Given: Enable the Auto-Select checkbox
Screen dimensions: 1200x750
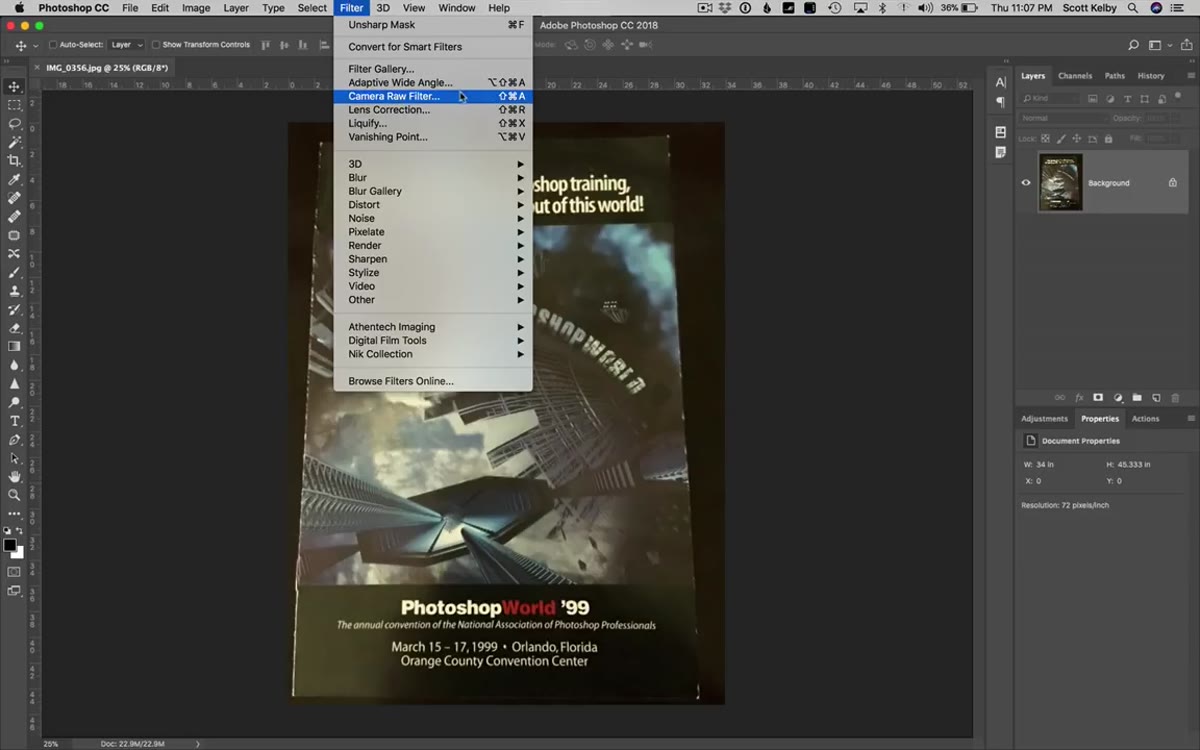Looking at the screenshot, I should point(53,45).
